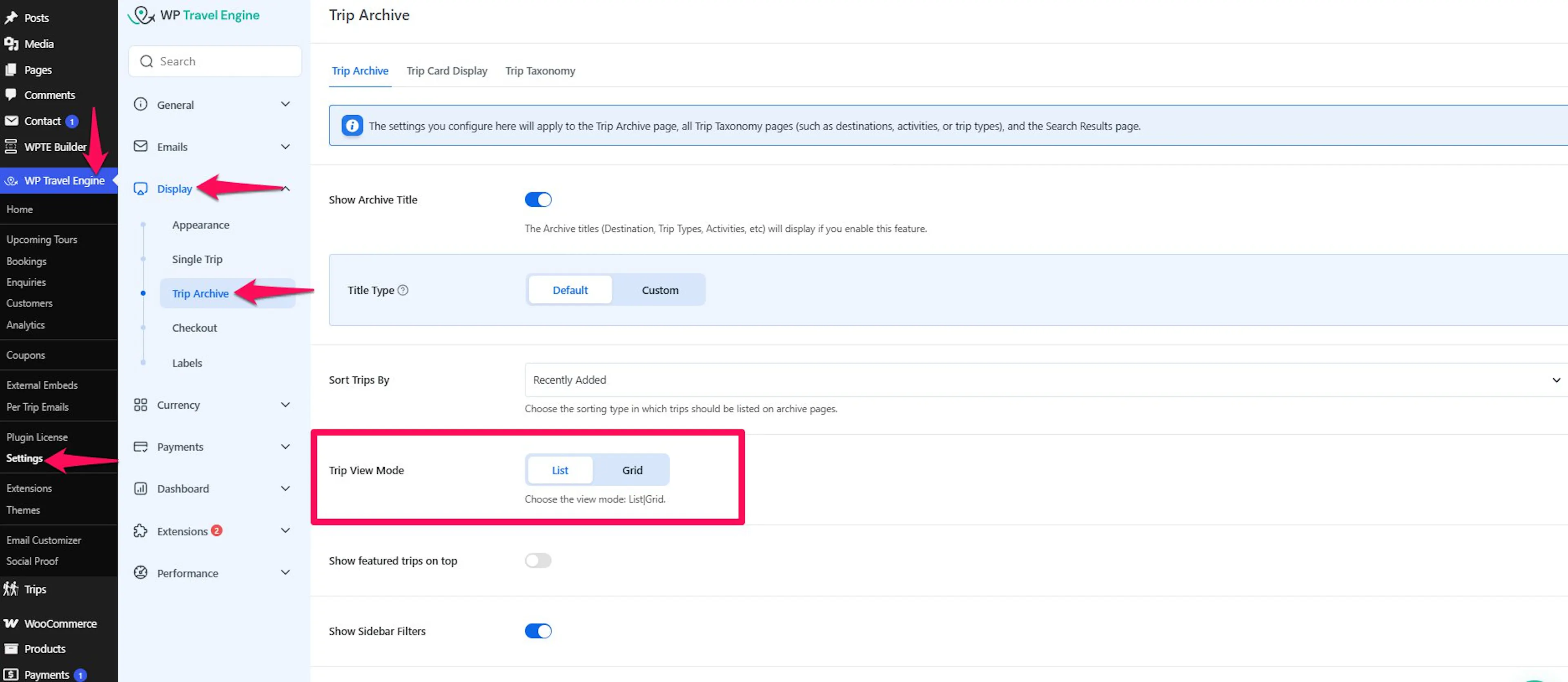Screen dimensions: 1568x682
Task: Click the WooCommerce icon in admin menu
Action: [x=11, y=623]
